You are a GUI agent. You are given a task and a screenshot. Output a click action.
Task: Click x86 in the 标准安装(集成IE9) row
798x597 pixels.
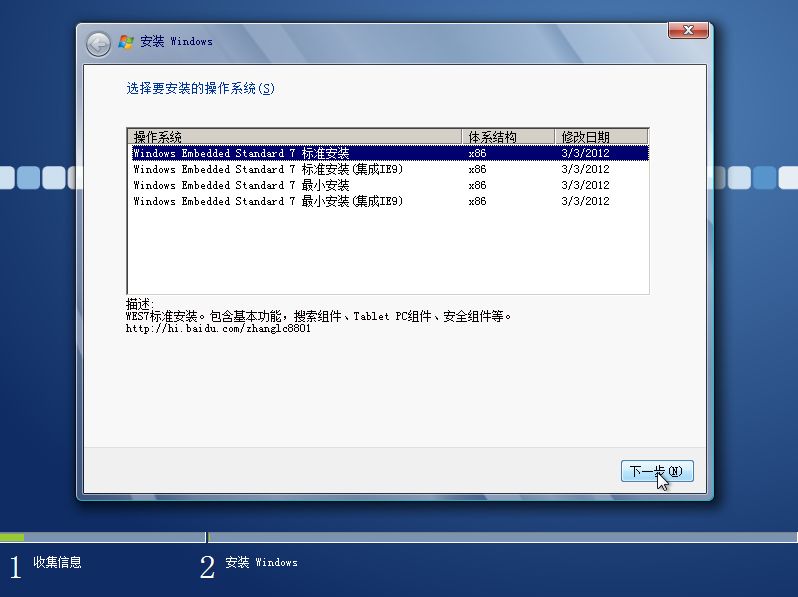477,169
